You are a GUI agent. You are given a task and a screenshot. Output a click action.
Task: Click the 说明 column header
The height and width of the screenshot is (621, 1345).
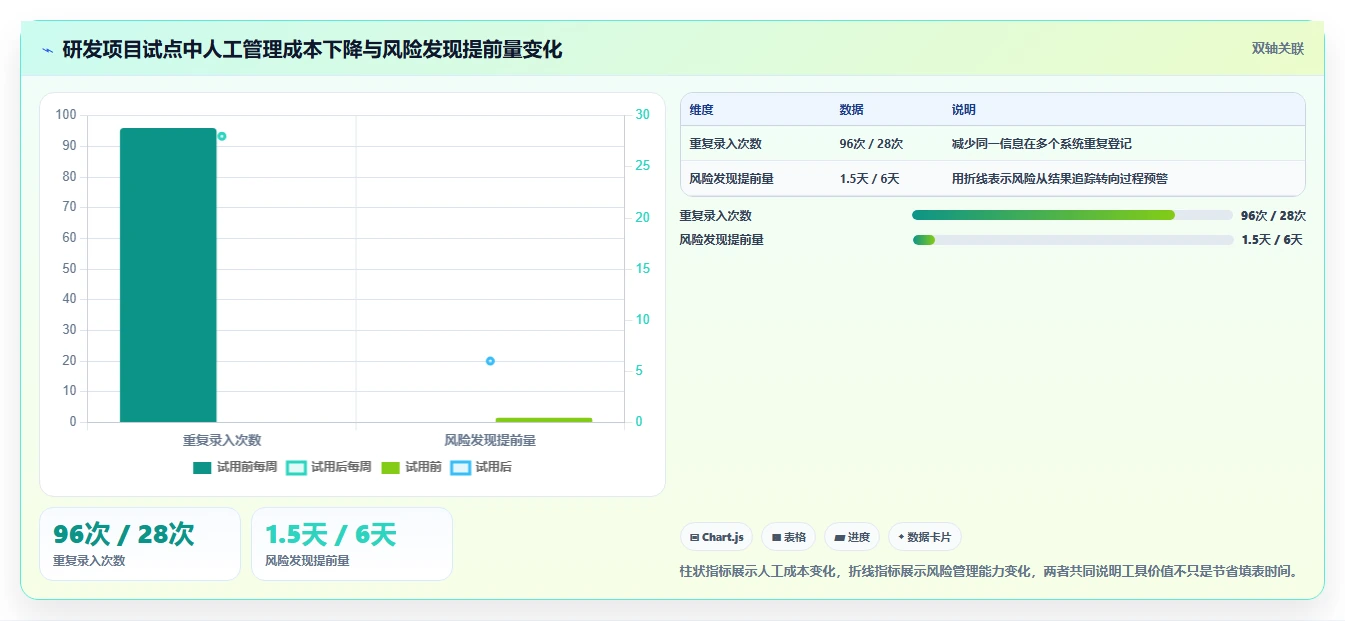coord(964,110)
